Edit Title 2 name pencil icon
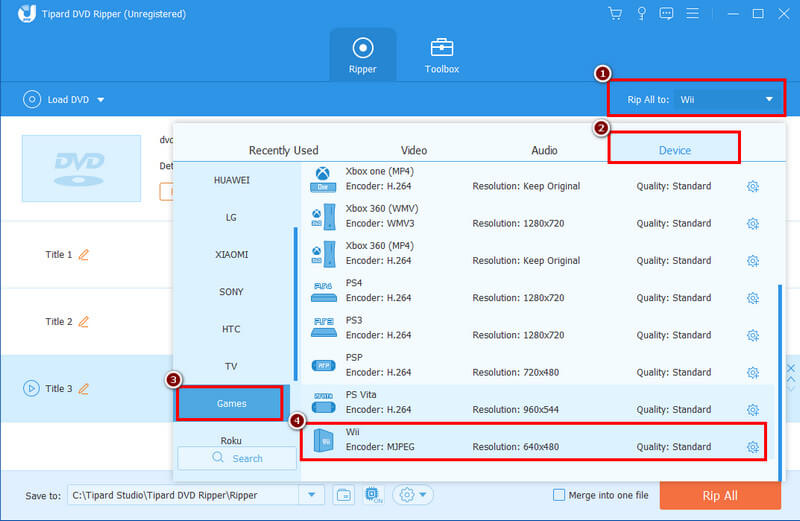Image resolution: width=800 pixels, height=521 pixels. (x=84, y=322)
